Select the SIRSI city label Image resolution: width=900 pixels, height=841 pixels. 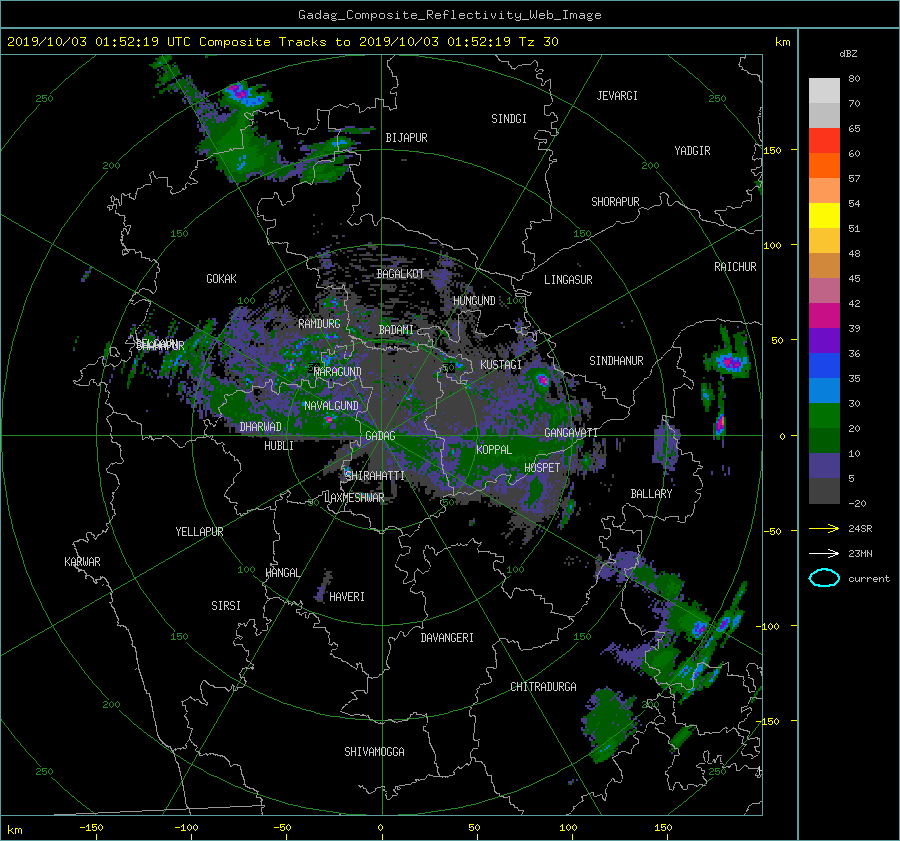[226, 606]
